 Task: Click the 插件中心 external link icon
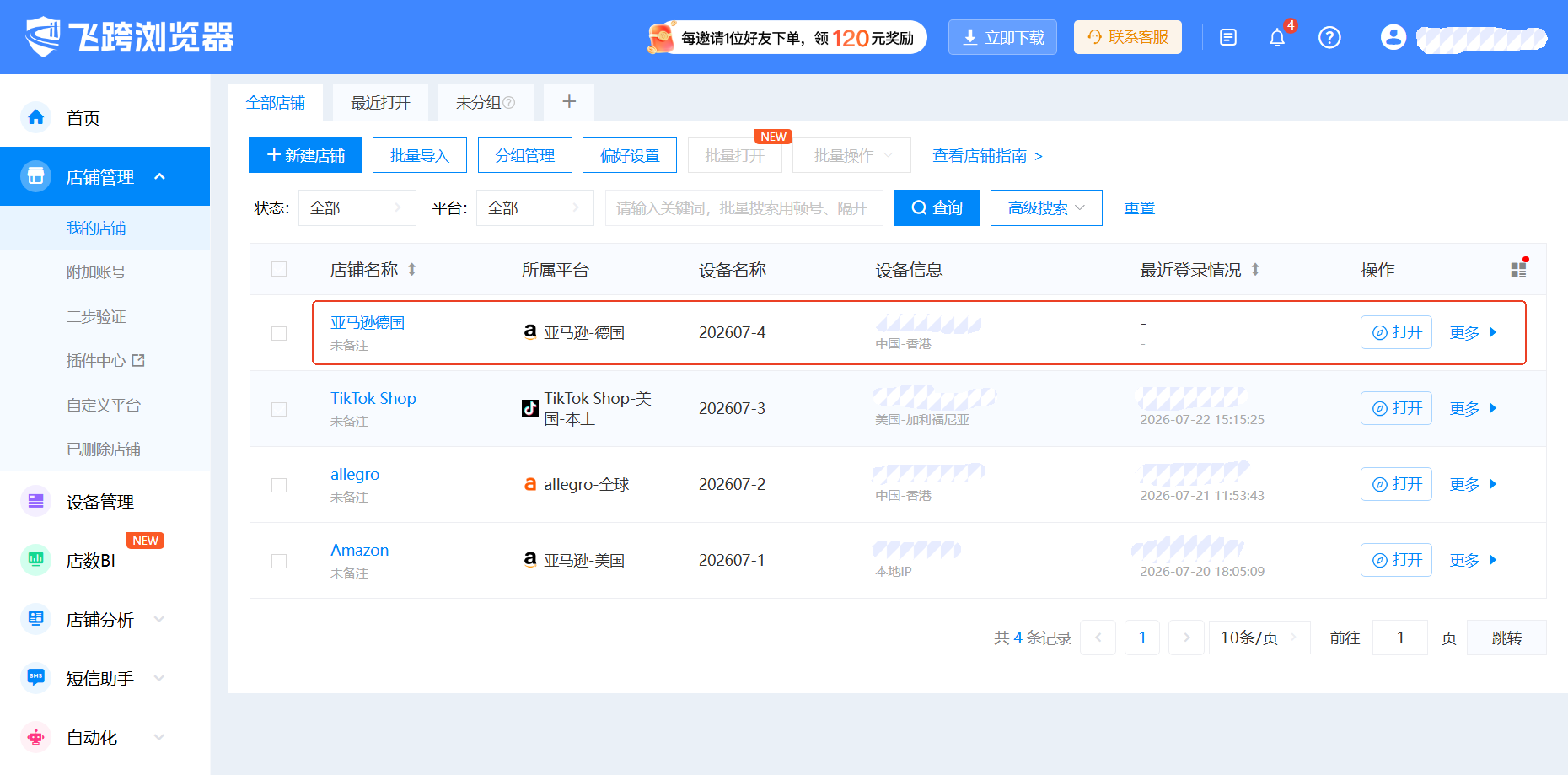tap(138, 360)
